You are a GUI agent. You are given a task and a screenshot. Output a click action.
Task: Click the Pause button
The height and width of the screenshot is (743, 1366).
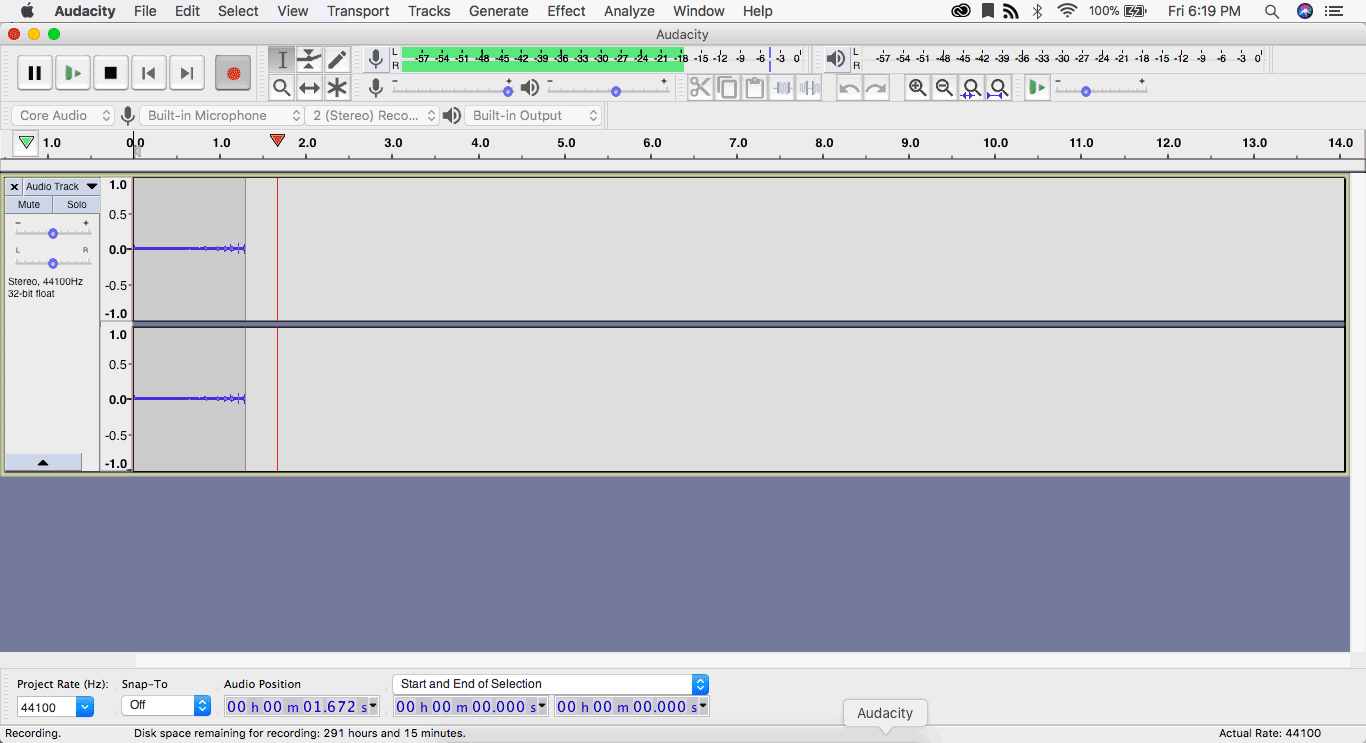(34, 73)
